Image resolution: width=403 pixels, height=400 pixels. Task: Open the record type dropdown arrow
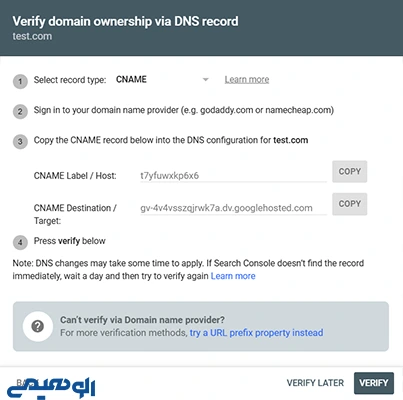pos(206,80)
